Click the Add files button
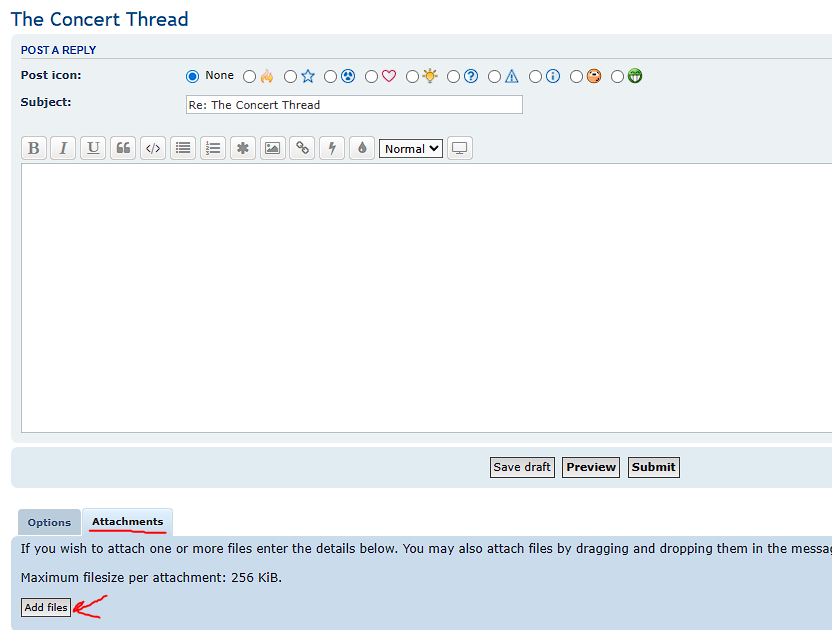 (x=46, y=607)
